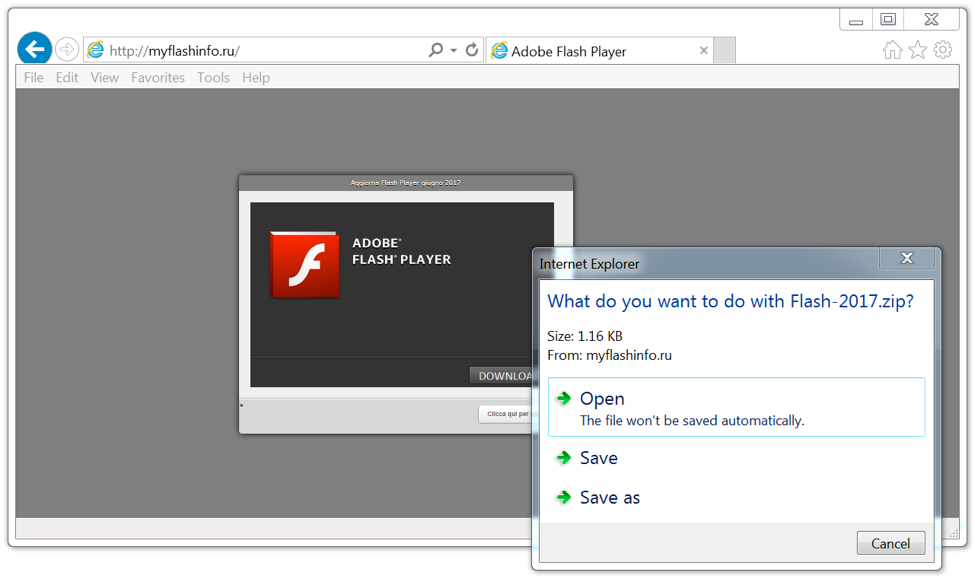Open the Favorites menu
This screenshot has width=975, height=579.
pyautogui.click(x=158, y=78)
